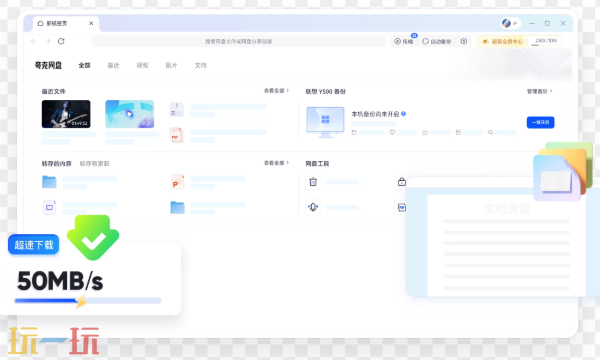Open the PDF file in recent files
Image resolution: width=600 pixels, height=360 pixels.
(x=176, y=135)
